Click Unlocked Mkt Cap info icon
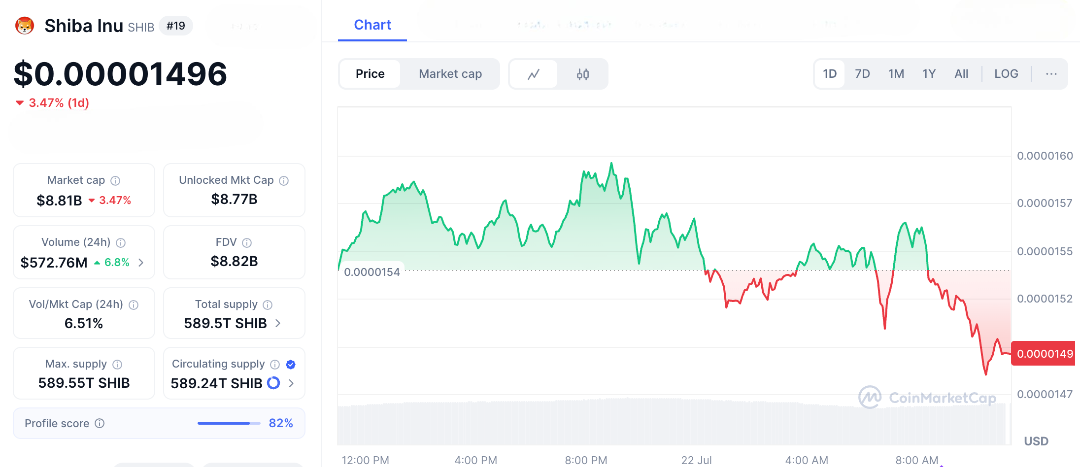The image size is (1080, 467). coord(284,181)
